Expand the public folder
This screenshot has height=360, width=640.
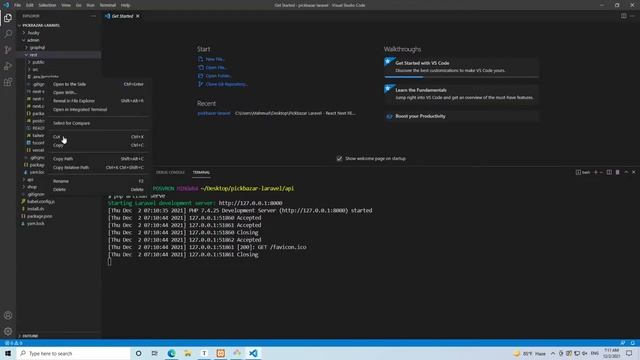[38, 62]
